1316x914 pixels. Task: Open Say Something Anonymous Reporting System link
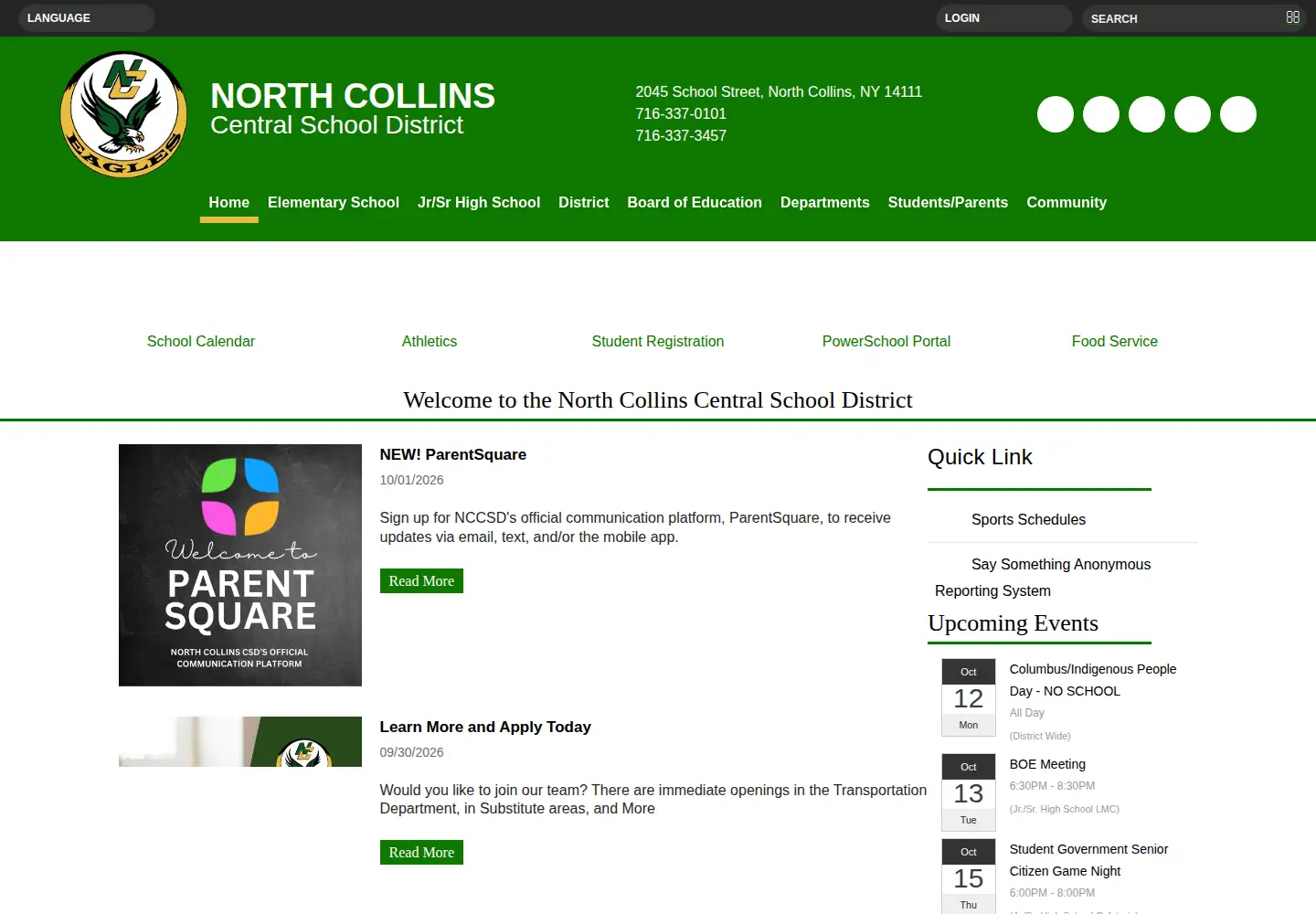[1043, 578]
